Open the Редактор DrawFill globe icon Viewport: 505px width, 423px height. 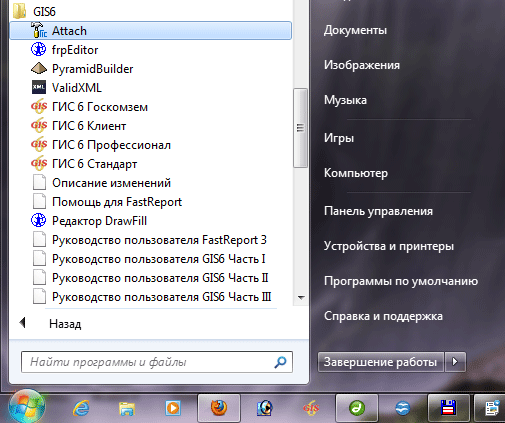[39, 221]
